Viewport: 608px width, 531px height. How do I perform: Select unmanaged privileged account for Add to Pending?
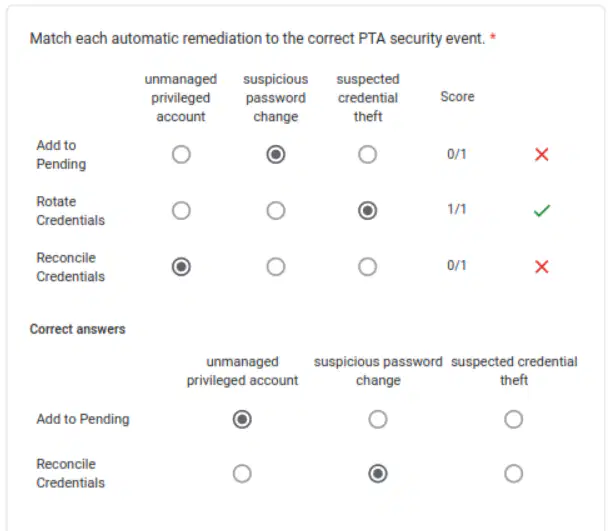tap(181, 154)
